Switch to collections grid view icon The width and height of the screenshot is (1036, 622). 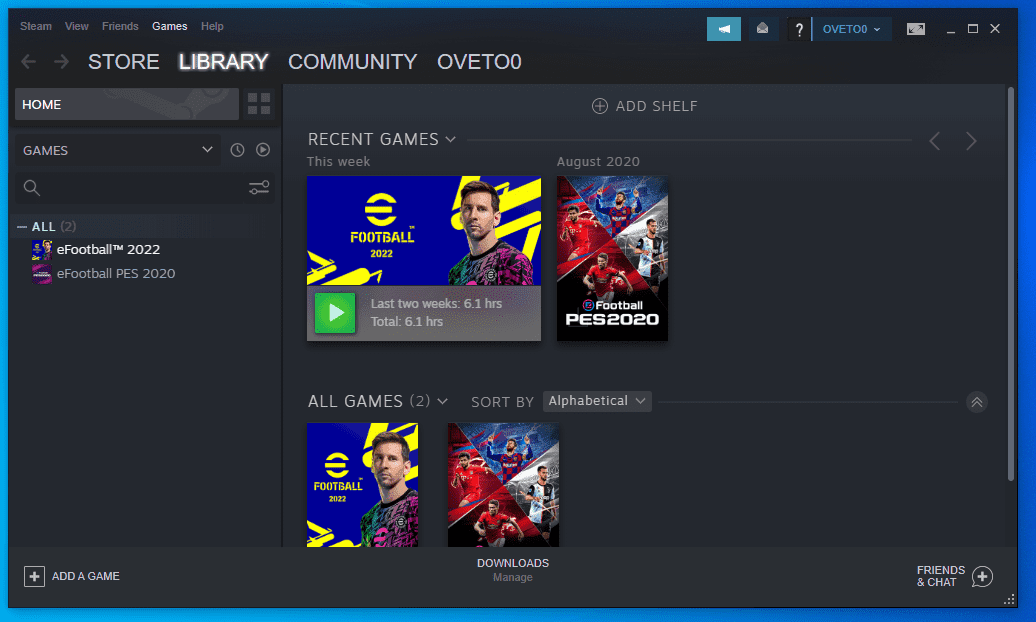[259, 104]
